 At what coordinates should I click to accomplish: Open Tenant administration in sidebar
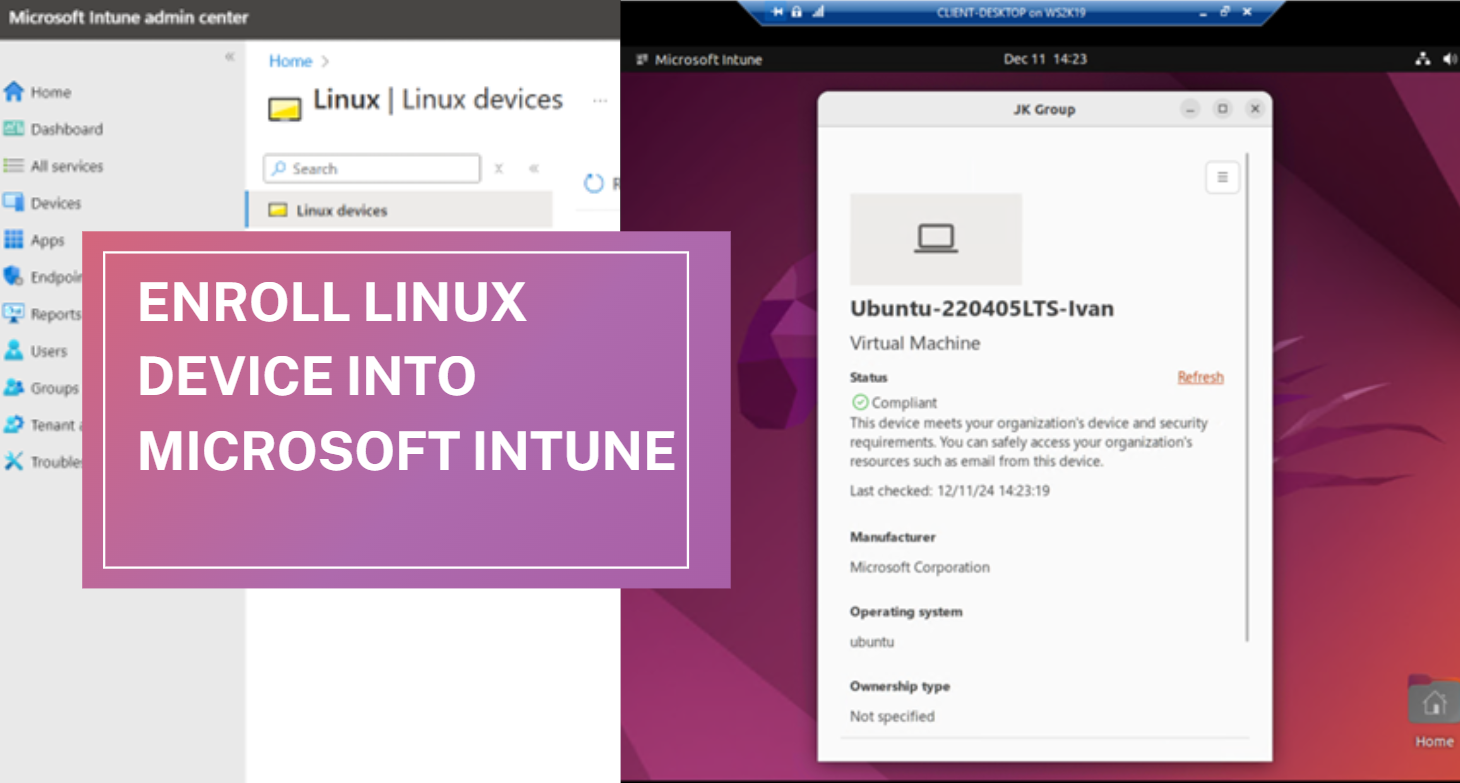coord(41,425)
